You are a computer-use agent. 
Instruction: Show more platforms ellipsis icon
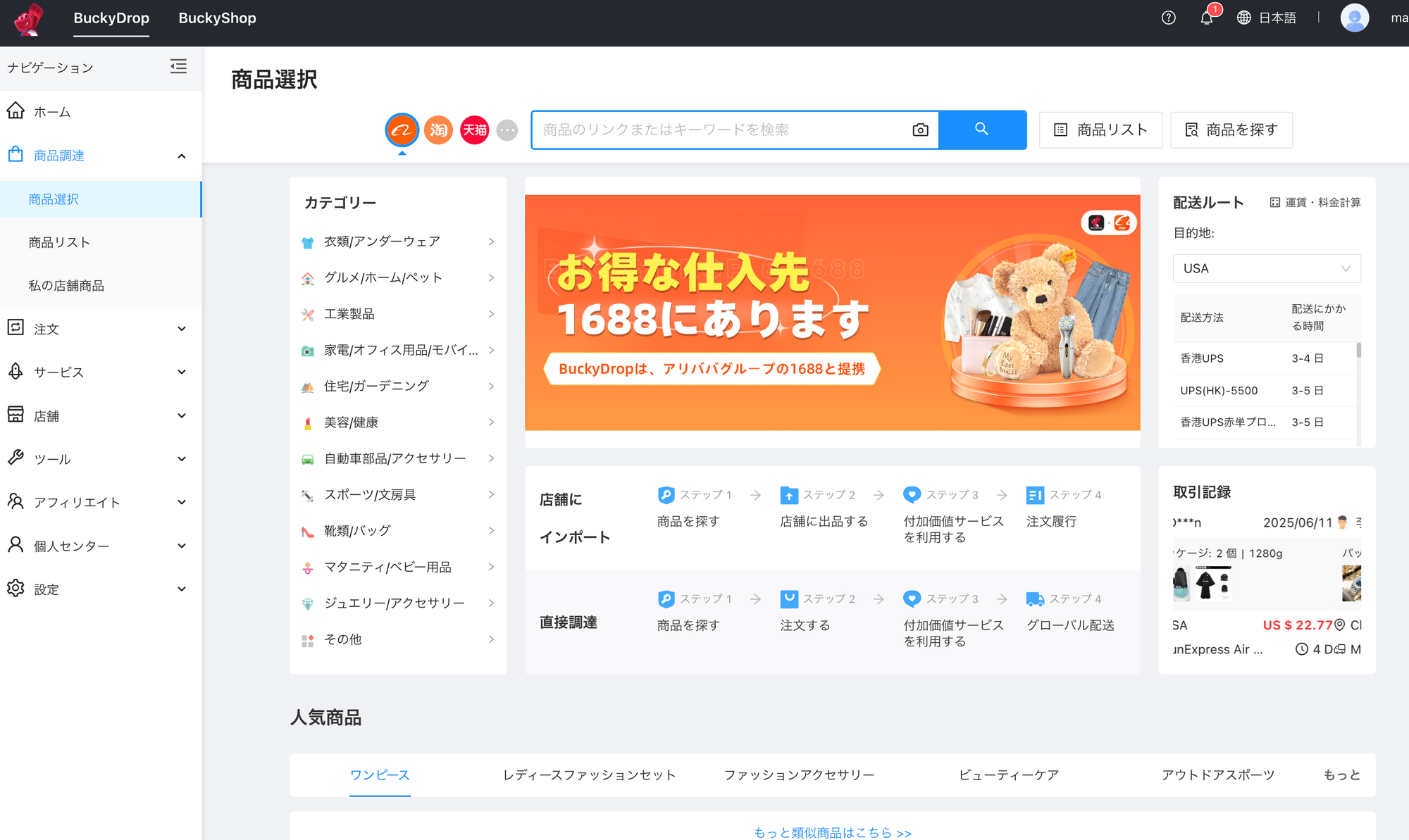point(507,130)
